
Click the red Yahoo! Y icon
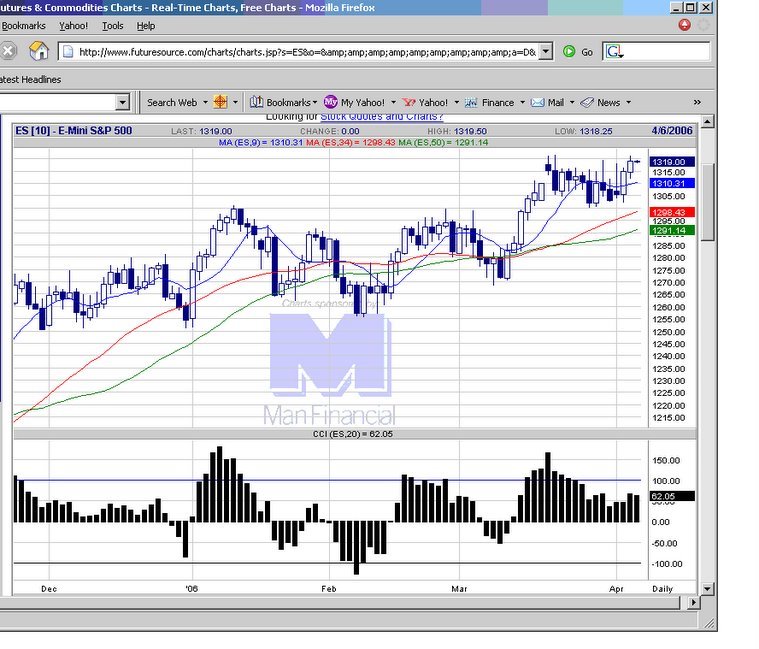[x=409, y=102]
